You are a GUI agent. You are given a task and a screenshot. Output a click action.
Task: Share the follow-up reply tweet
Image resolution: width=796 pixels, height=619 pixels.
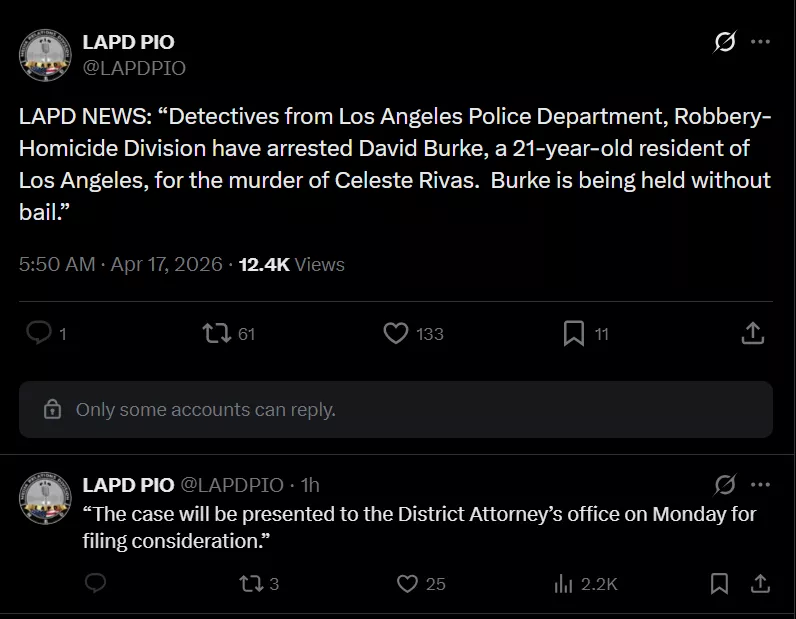pyautogui.click(x=759, y=583)
